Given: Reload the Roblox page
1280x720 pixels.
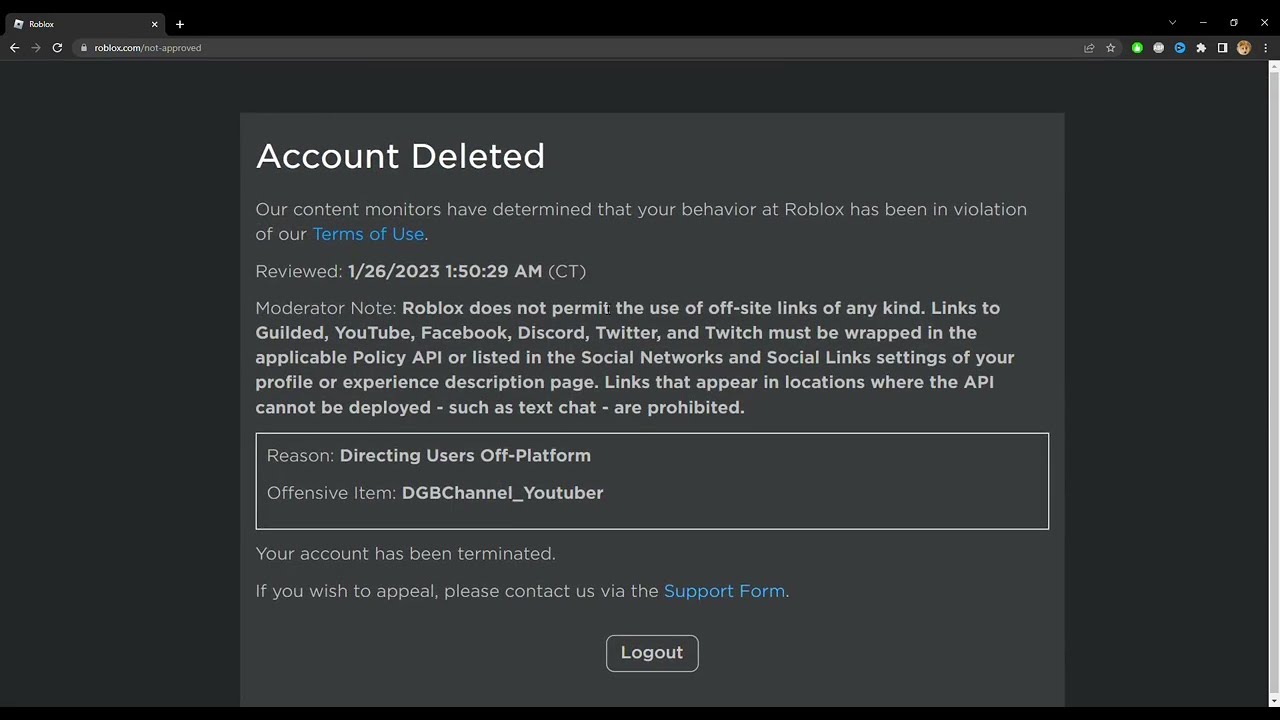Looking at the screenshot, I should 57,48.
